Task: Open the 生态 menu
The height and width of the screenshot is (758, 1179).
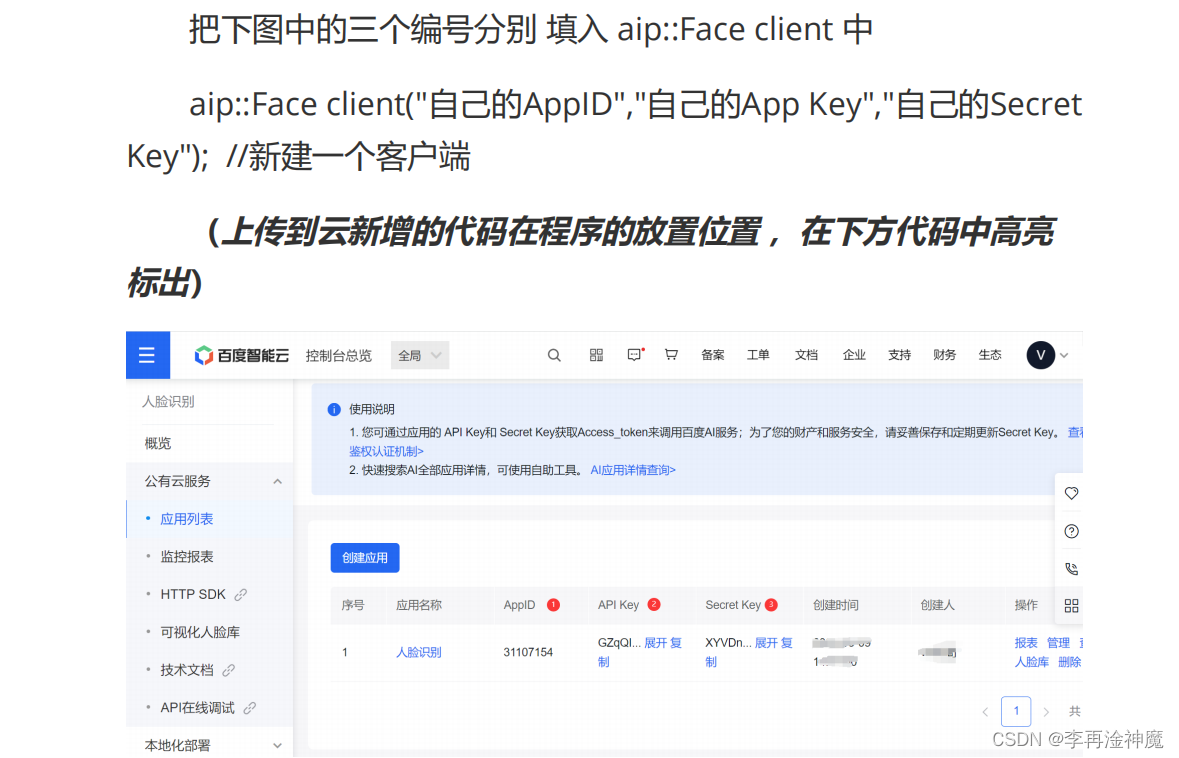Action: coord(990,355)
